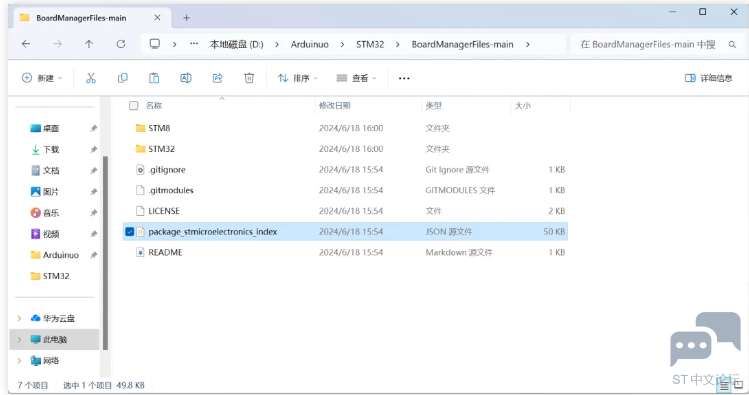
Task: Click the monitor icon in address bar
Action: click(x=155, y=44)
